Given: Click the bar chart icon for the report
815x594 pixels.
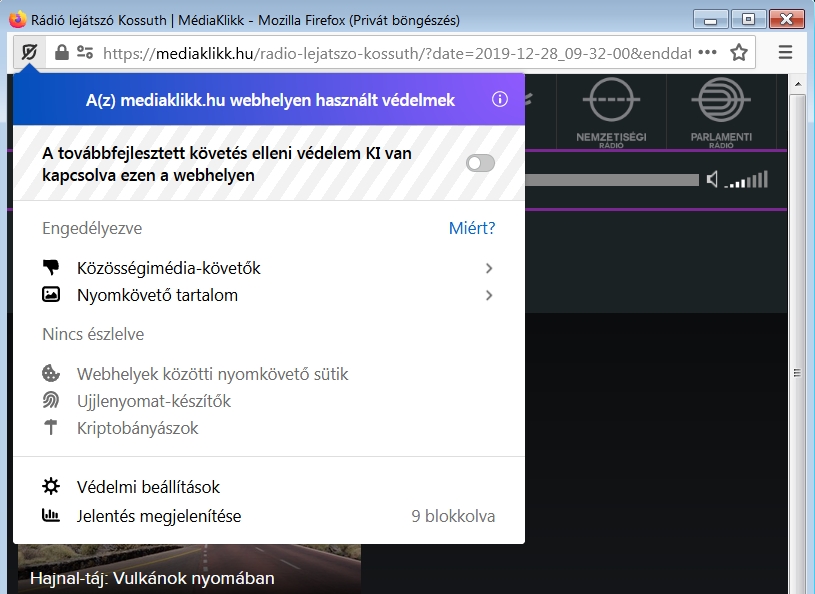Looking at the screenshot, I should pyautogui.click(x=51, y=516).
